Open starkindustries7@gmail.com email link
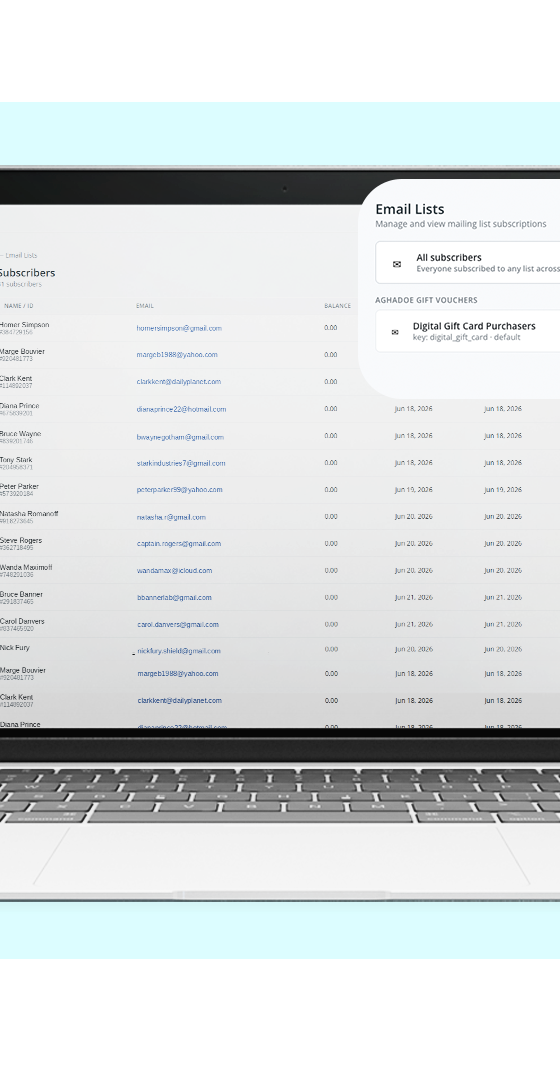This screenshot has width=560, height=1080. click(x=181, y=464)
